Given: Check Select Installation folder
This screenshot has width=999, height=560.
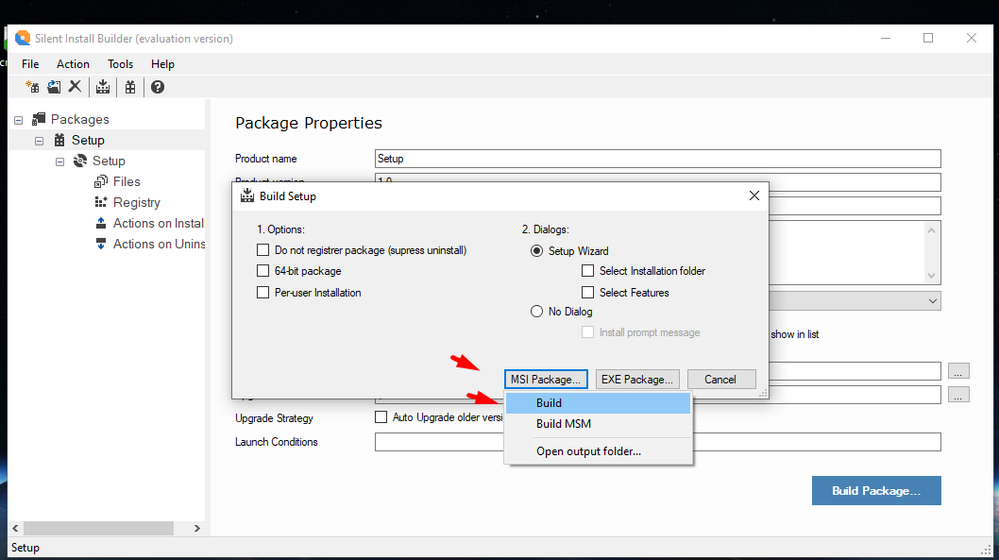Looking at the screenshot, I should click(587, 271).
